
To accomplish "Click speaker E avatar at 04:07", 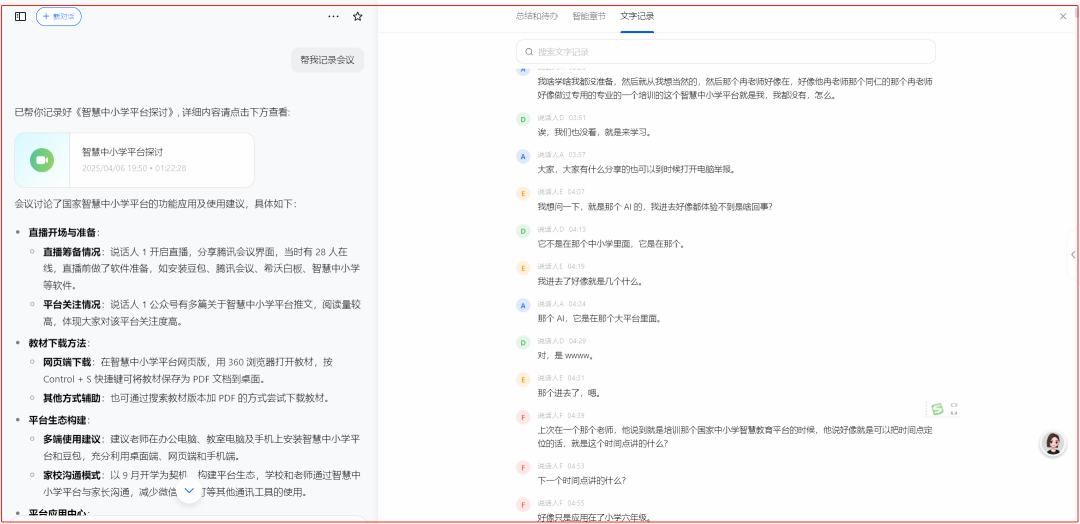I will point(523,193).
